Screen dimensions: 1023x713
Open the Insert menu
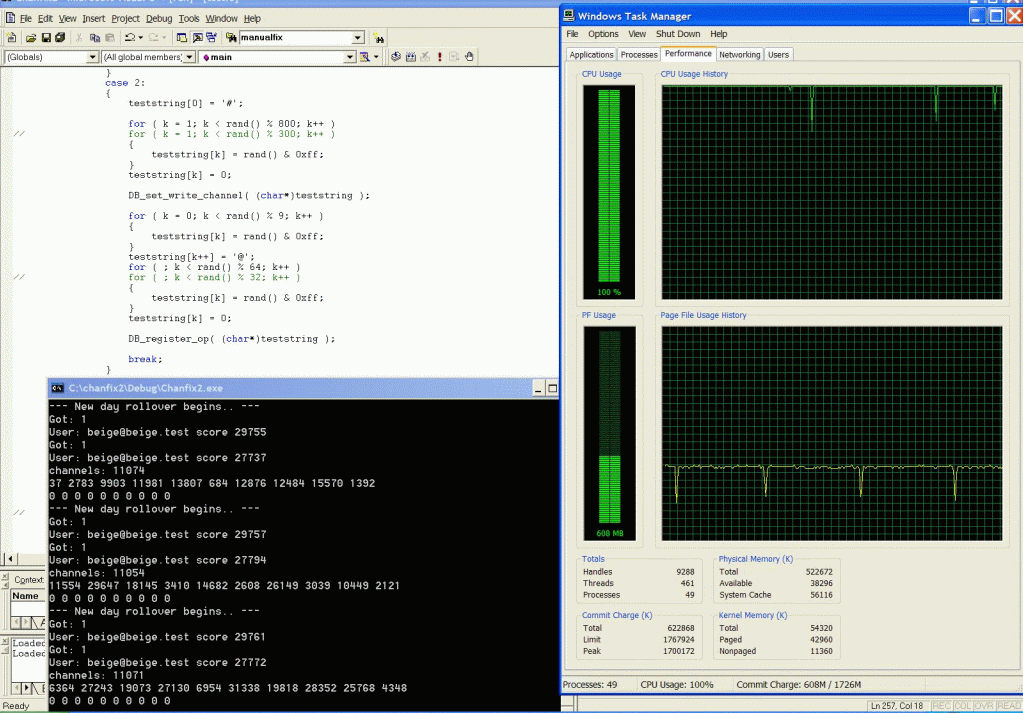click(93, 18)
